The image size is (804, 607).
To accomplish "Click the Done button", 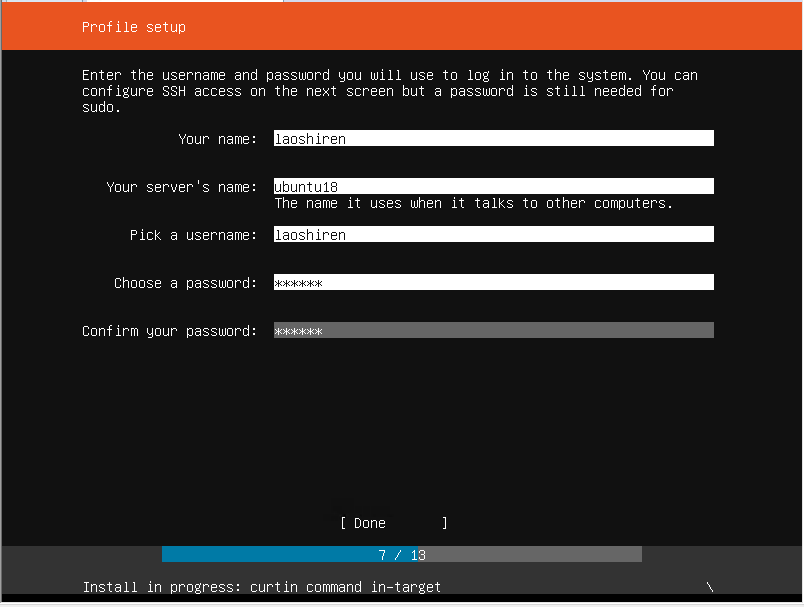I will click(x=393, y=523).
